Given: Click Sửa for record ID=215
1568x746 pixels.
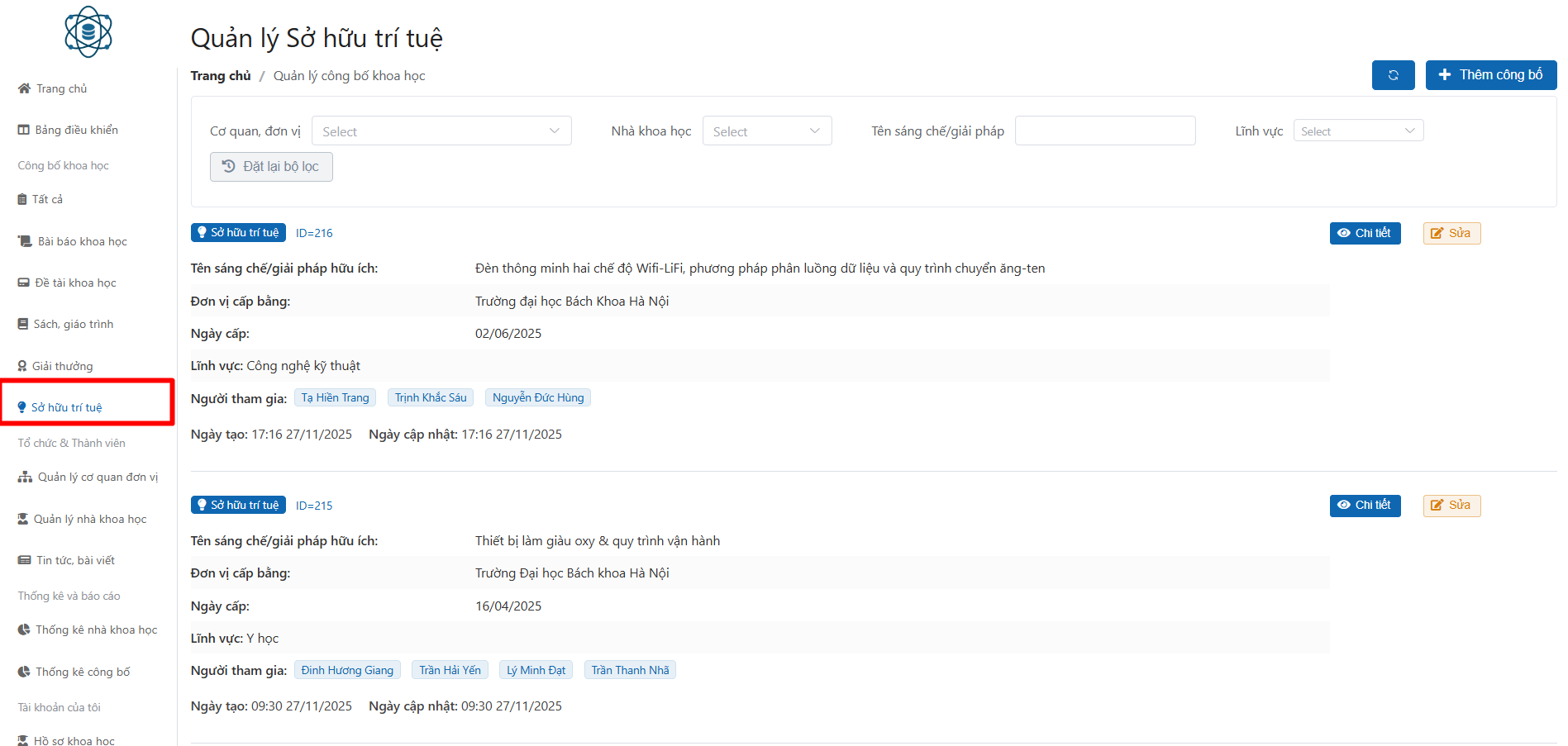Looking at the screenshot, I should [x=1451, y=506].
